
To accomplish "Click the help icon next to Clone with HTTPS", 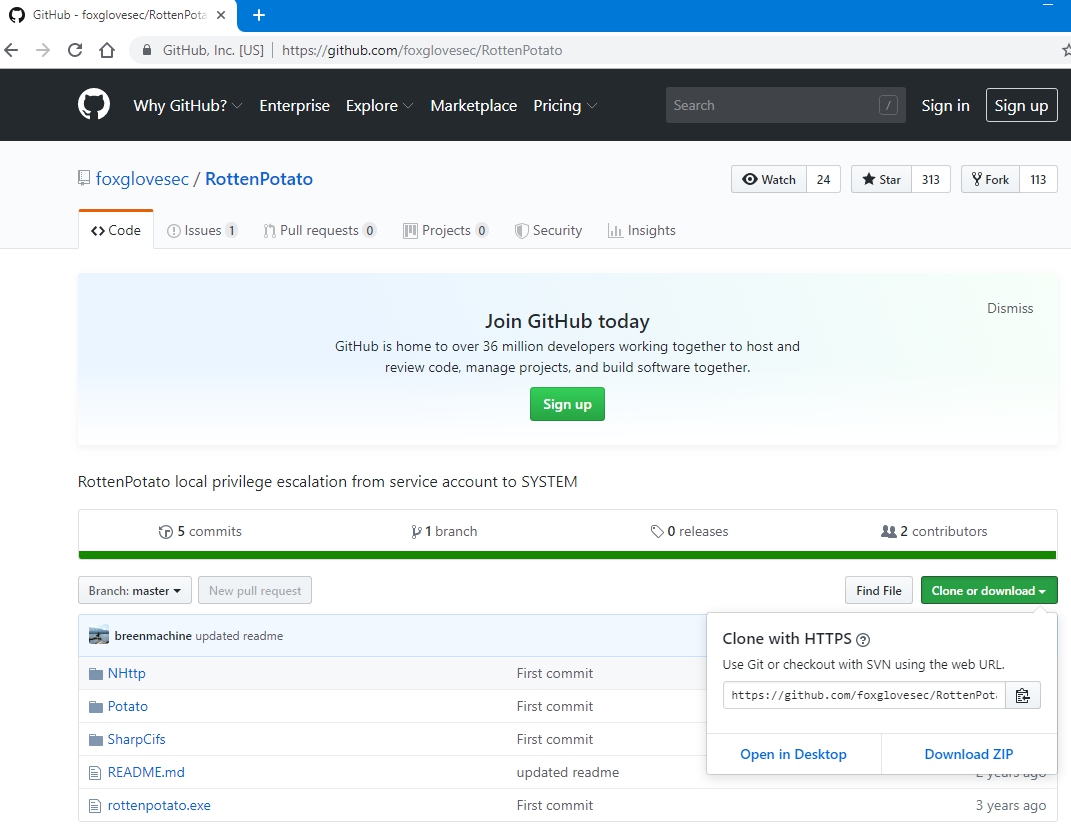I will (863, 640).
